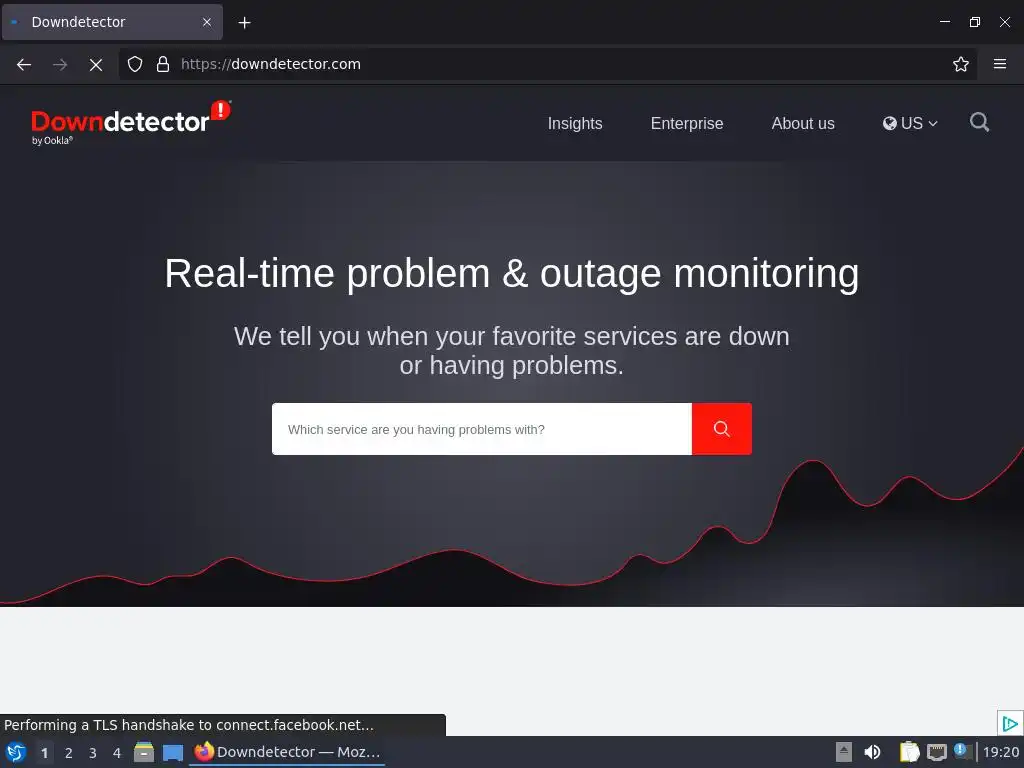Click the removable media tray icon
Screen dimensions: 1024x768
844,752
